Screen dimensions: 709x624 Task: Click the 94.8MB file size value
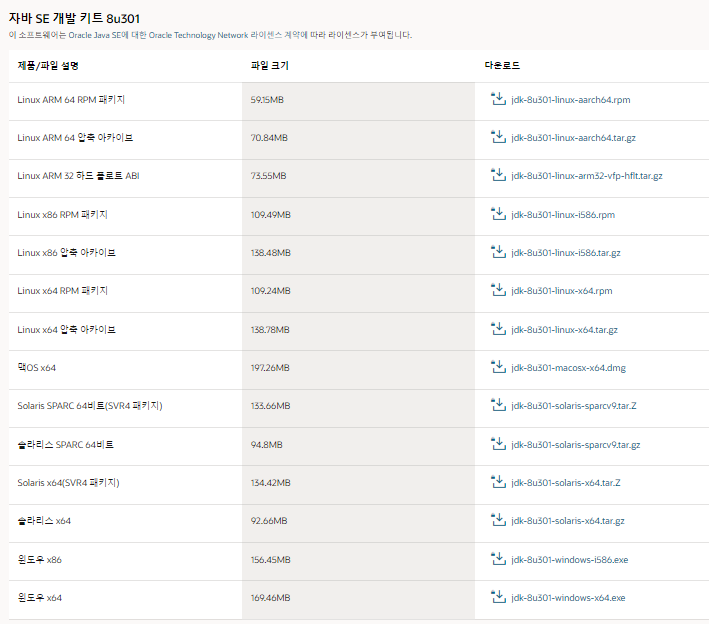(267, 444)
